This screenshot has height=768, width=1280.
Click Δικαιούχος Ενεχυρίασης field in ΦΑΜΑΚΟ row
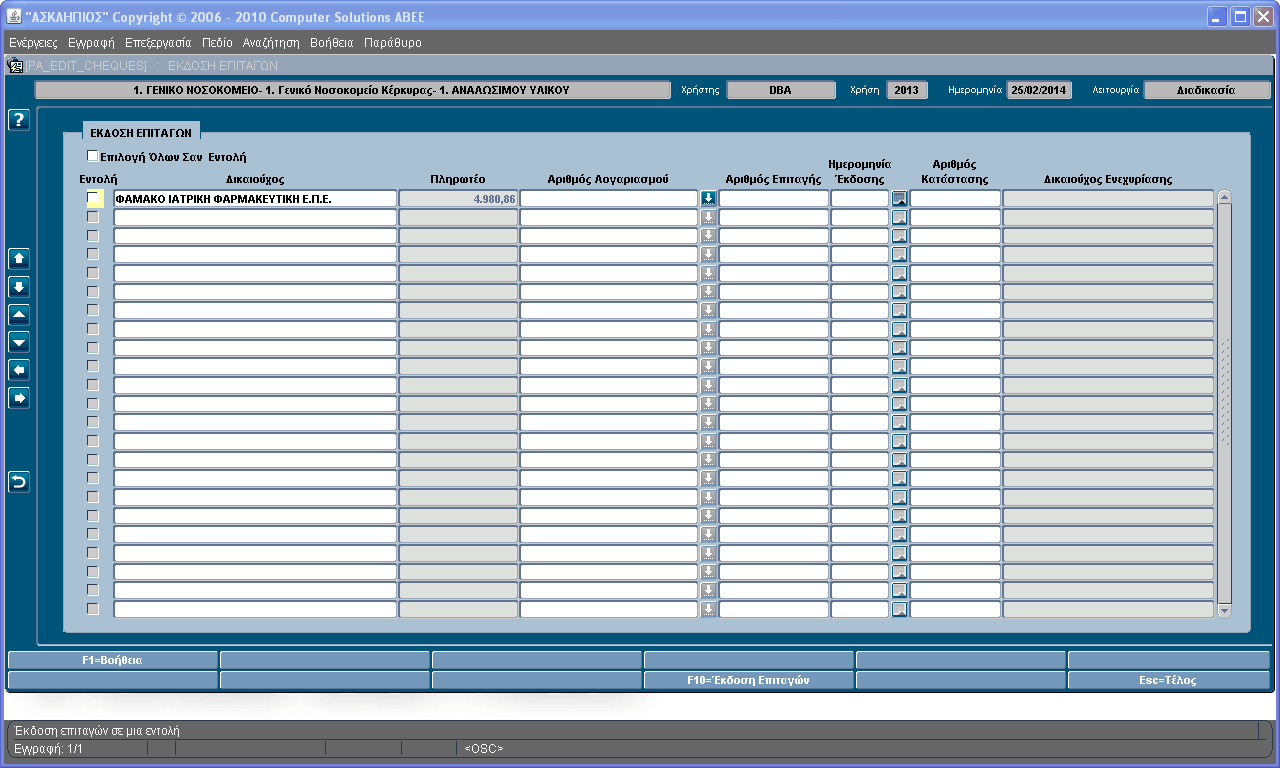coord(1108,199)
